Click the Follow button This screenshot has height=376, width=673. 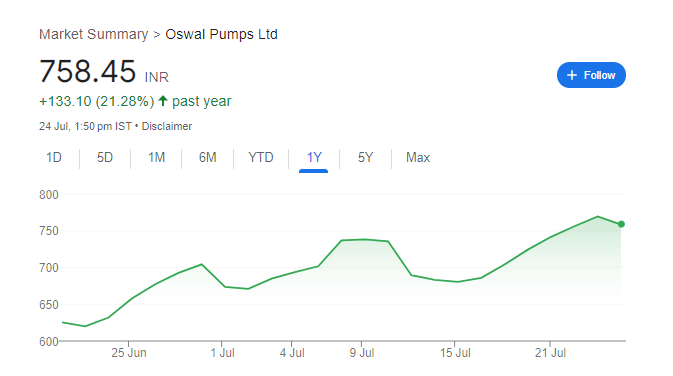(x=591, y=75)
